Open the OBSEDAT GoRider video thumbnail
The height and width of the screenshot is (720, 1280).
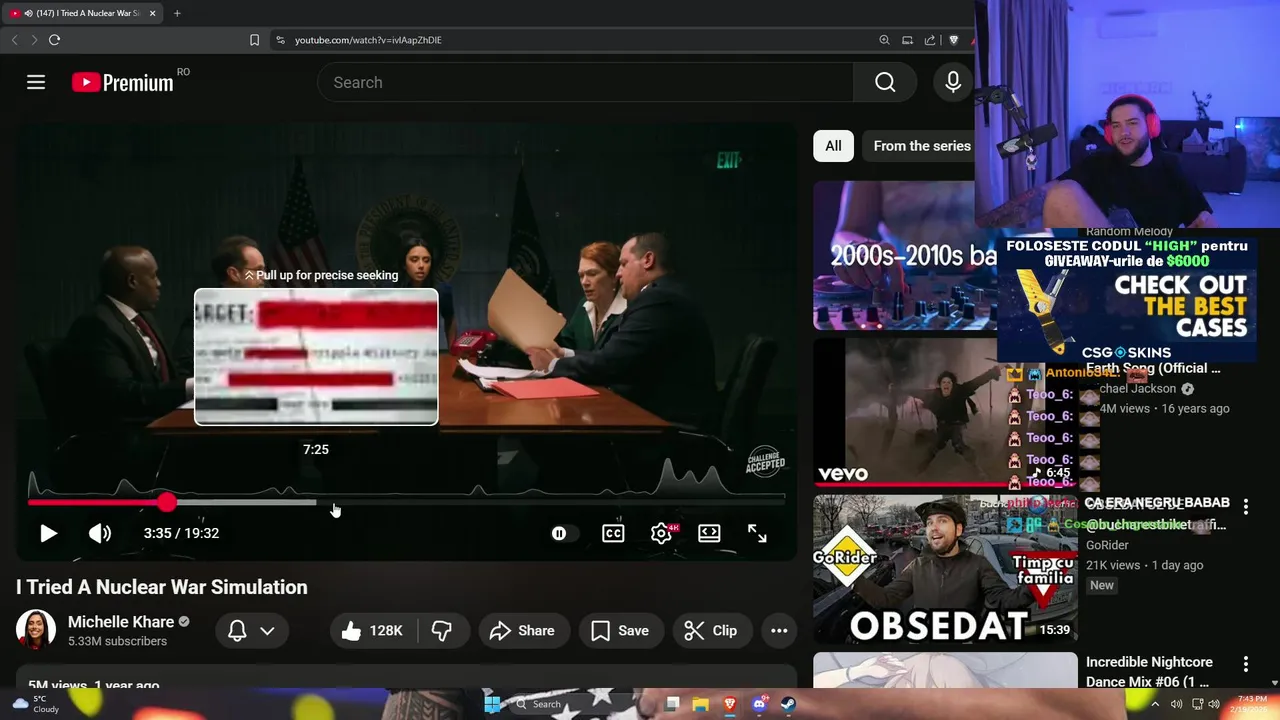click(x=945, y=570)
